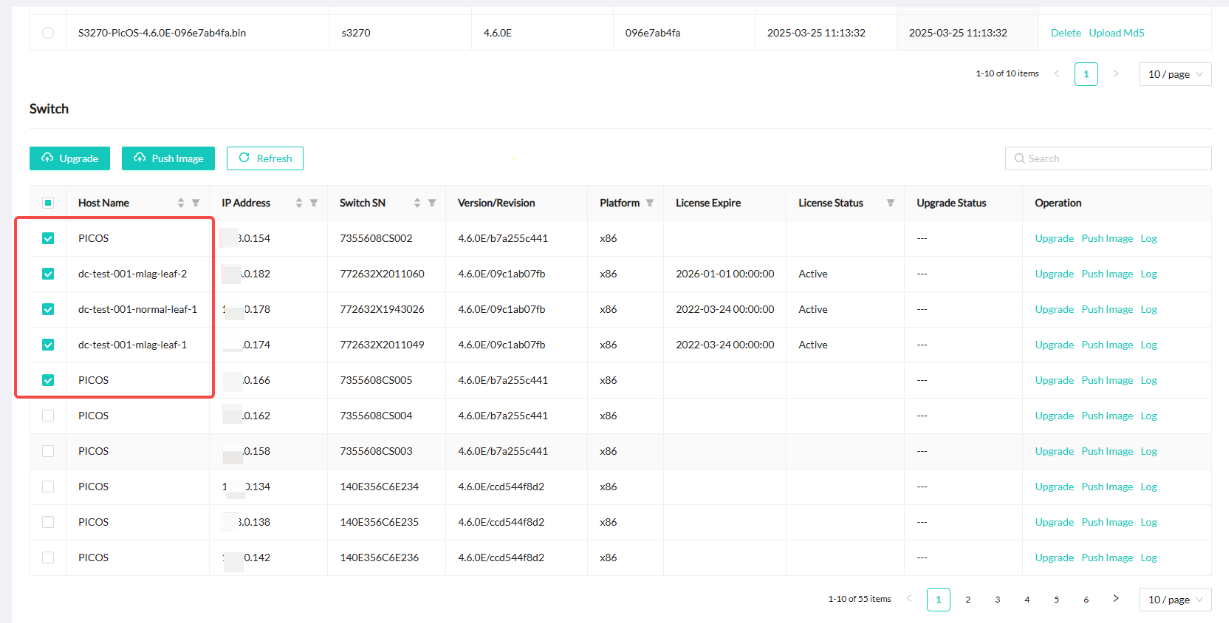
Task: Click the switch Search input field
Action: pyautogui.click(x=1108, y=158)
